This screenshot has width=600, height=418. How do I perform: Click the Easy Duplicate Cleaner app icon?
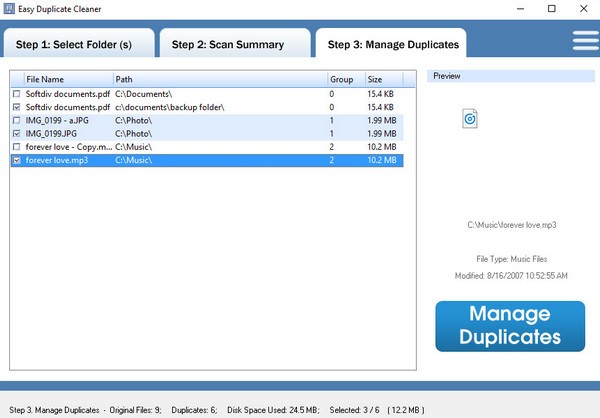[9, 9]
